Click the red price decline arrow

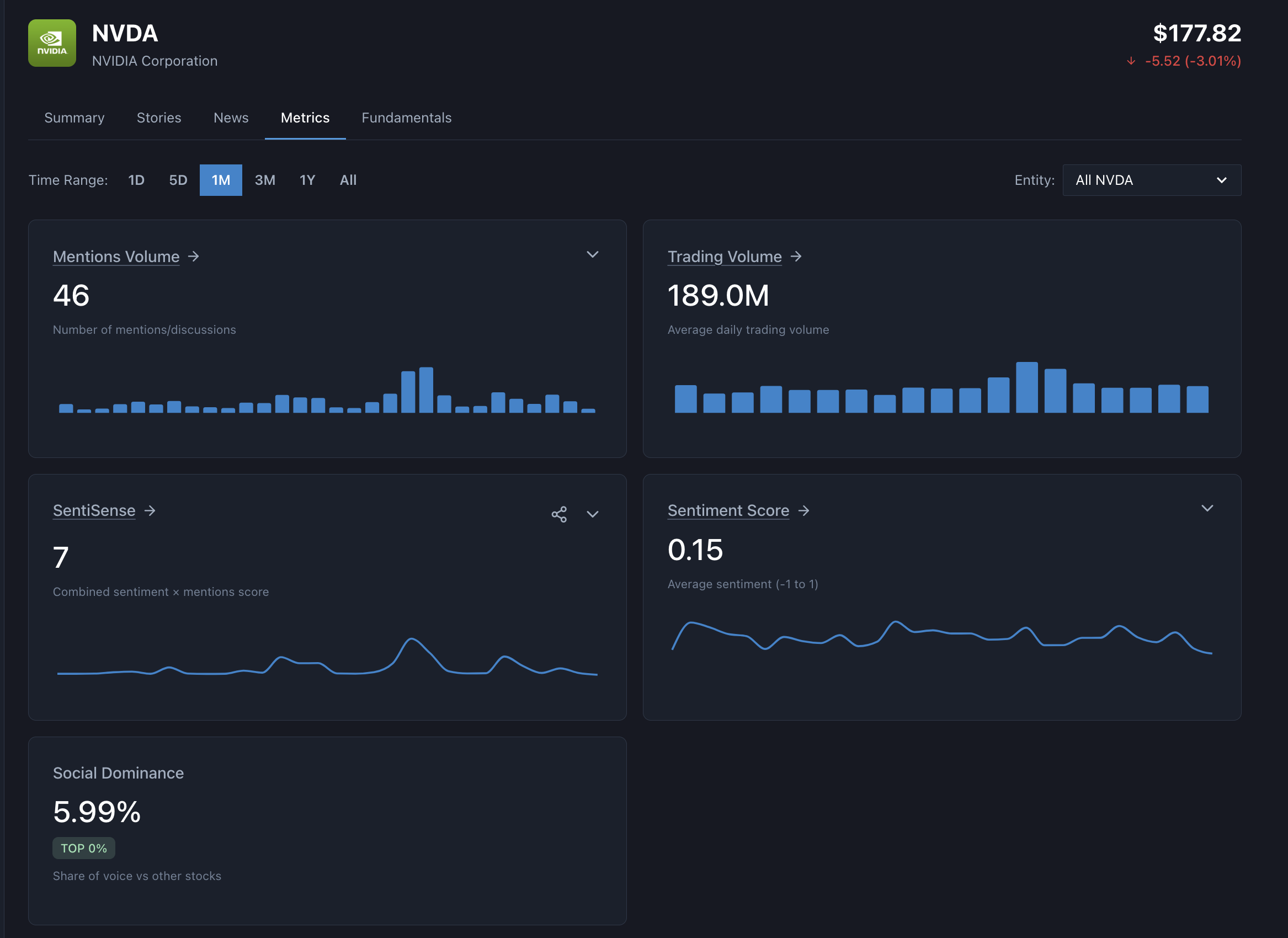(1130, 61)
